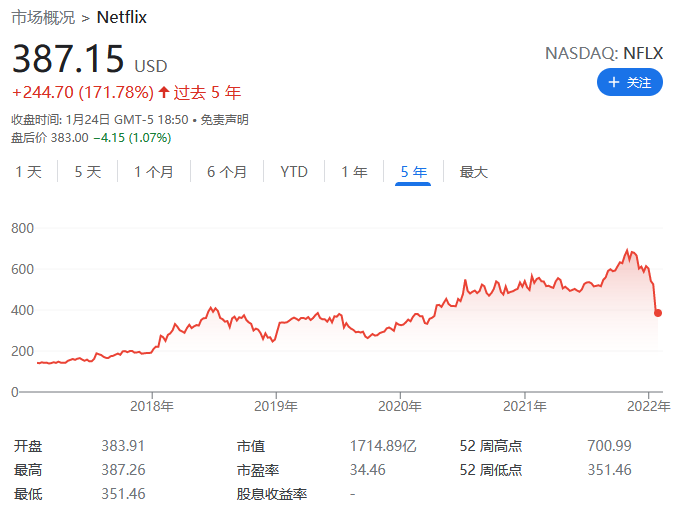
Task: Click the 387.15 current price
Action: tap(68, 59)
